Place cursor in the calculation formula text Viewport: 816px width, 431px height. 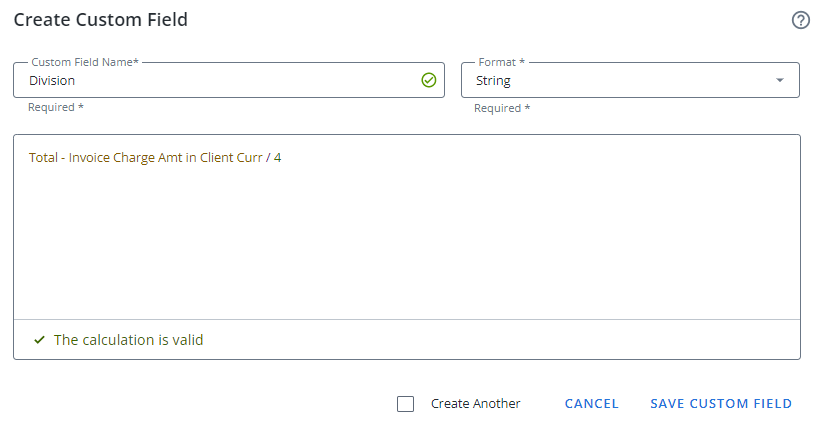pyautogui.click(x=155, y=158)
